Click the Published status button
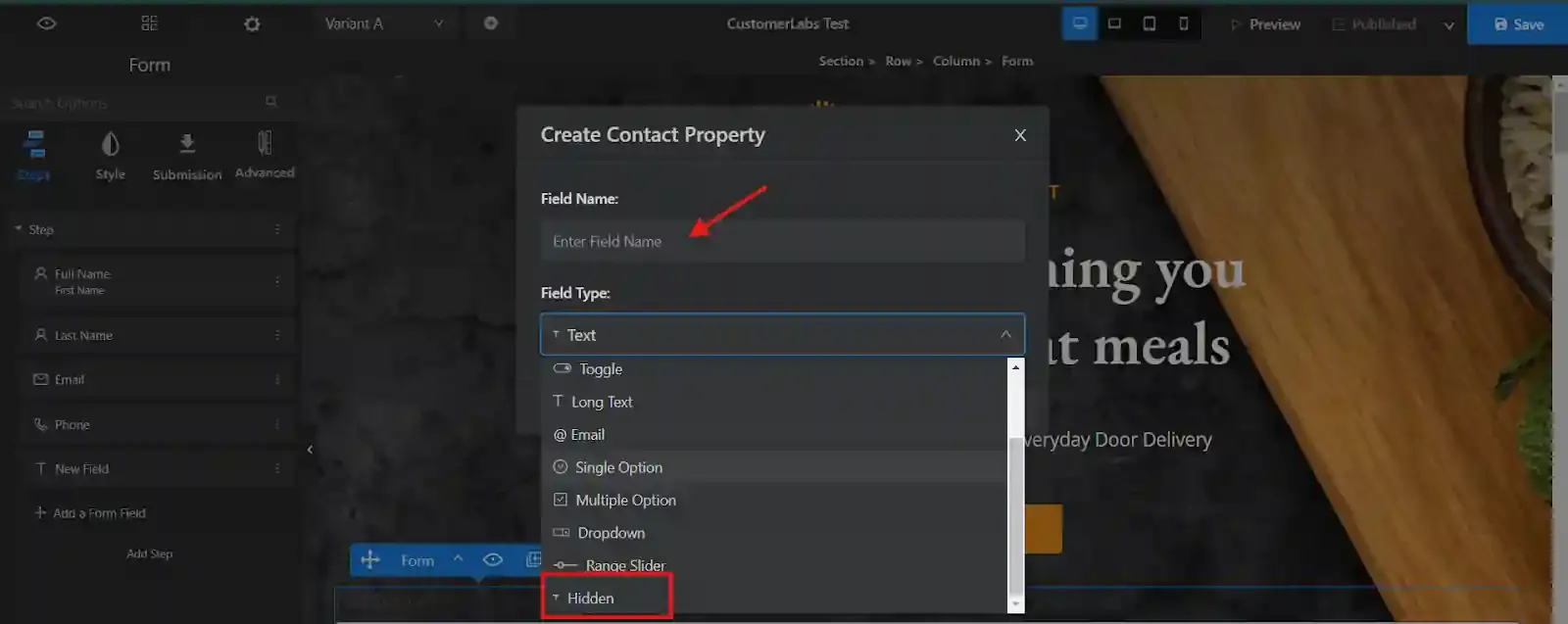The width and height of the screenshot is (1568, 624). click(x=1374, y=24)
